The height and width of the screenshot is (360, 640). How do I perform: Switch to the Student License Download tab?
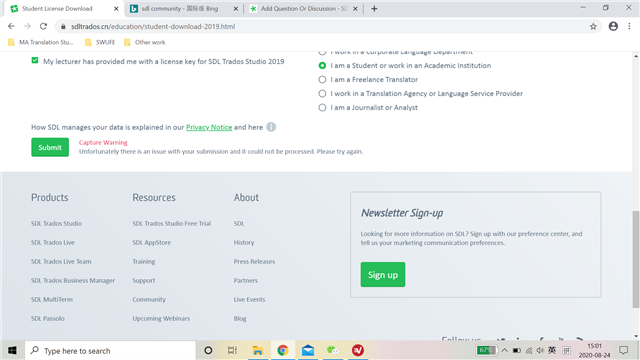tap(61, 9)
